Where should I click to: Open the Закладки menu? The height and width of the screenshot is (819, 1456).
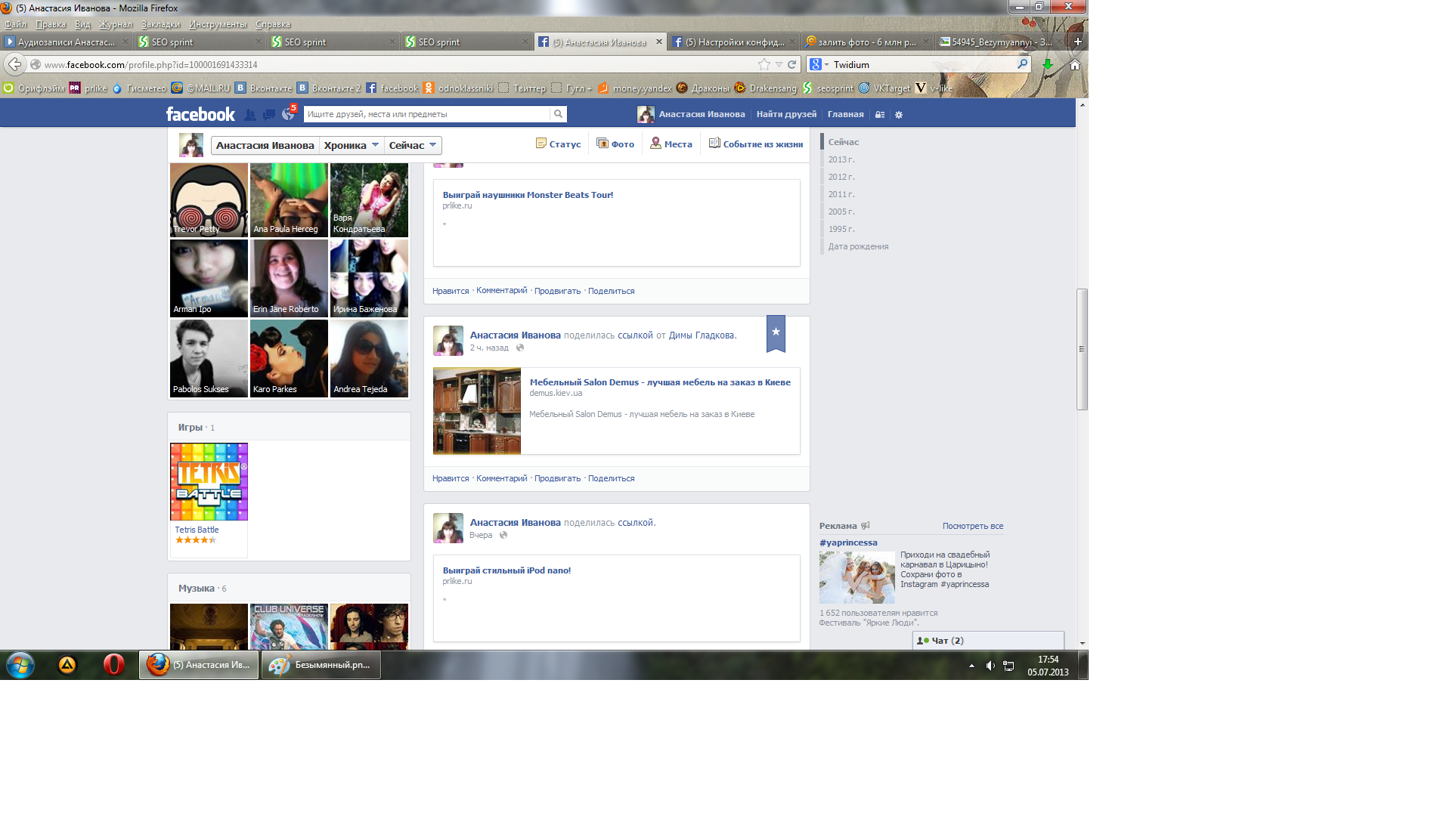tap(160, 24)
